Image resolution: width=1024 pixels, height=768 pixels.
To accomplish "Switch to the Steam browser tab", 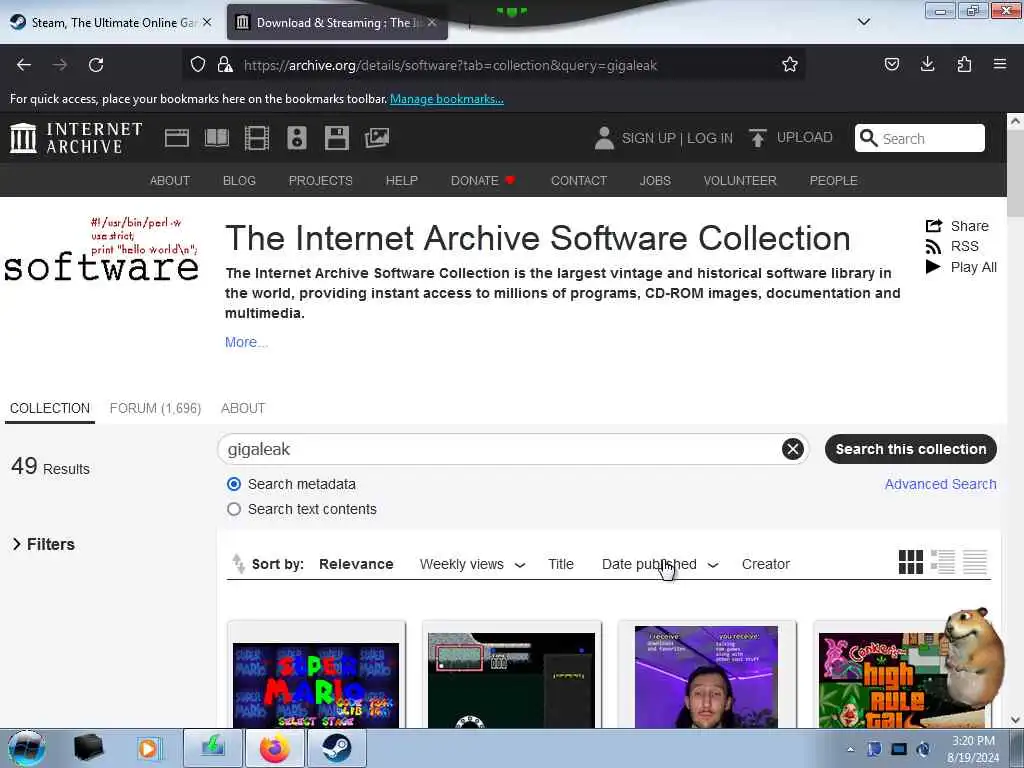I will click(x=111, y=22).
